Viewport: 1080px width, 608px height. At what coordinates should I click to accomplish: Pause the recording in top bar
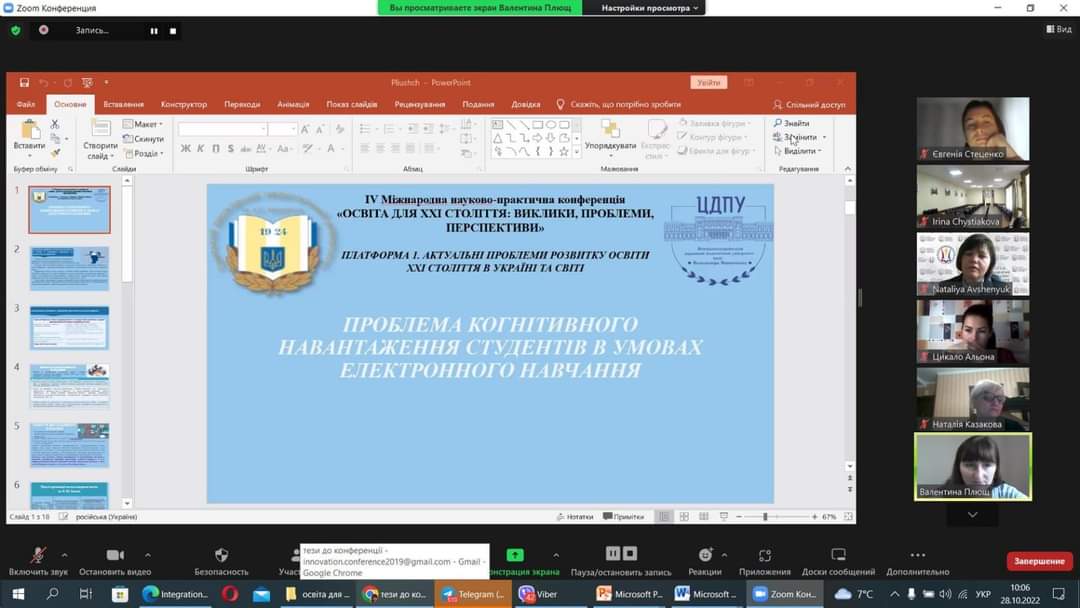(x=154, y=31)
